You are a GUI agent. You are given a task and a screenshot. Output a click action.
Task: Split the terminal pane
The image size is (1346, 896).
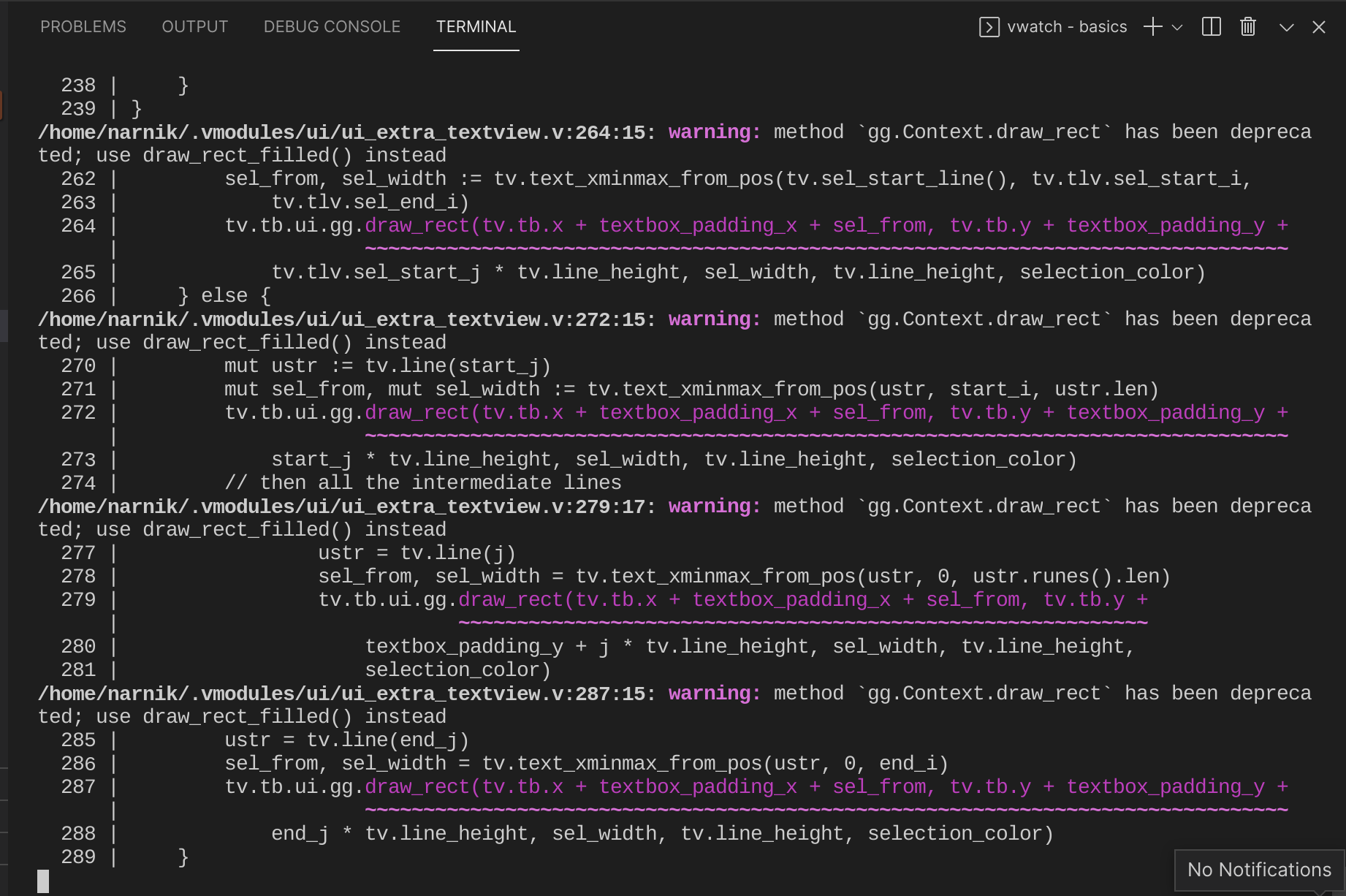click(1210, 26)
